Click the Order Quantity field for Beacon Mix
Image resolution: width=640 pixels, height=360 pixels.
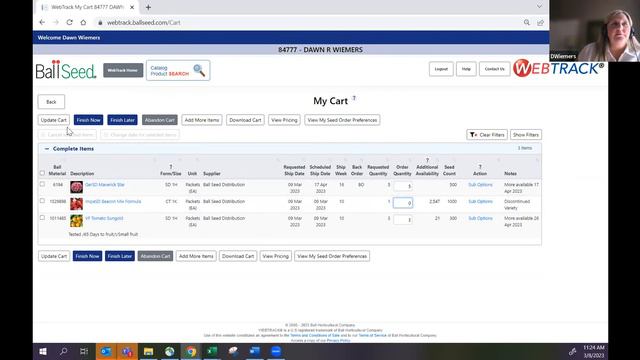coord(403,203)
